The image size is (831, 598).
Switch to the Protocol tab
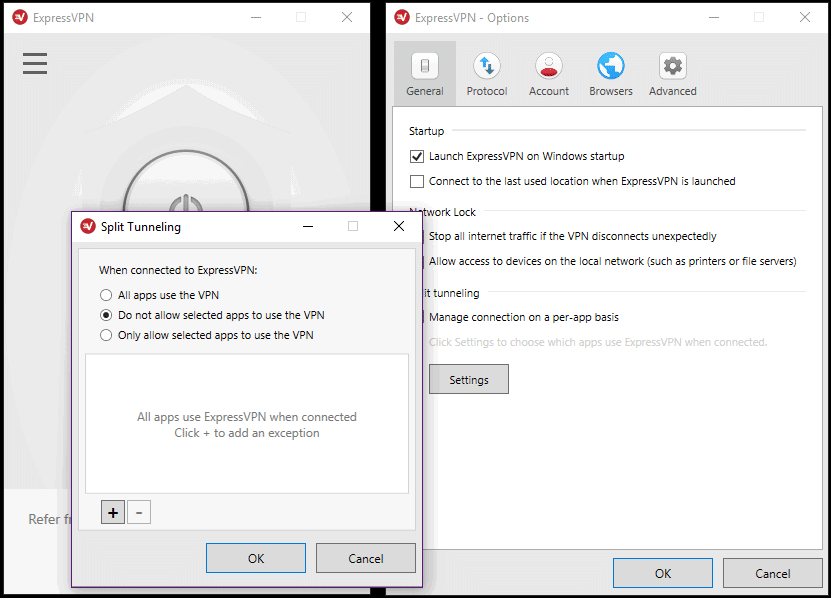[x=487, y=74]
